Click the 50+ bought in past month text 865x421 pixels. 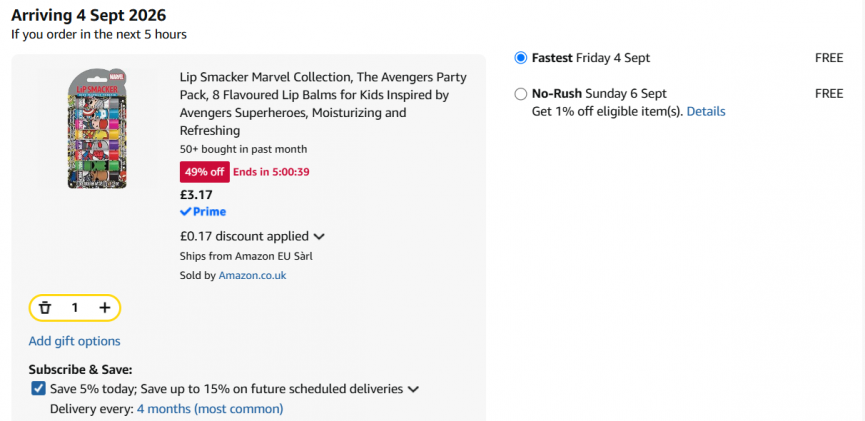[x=243, y=149]
